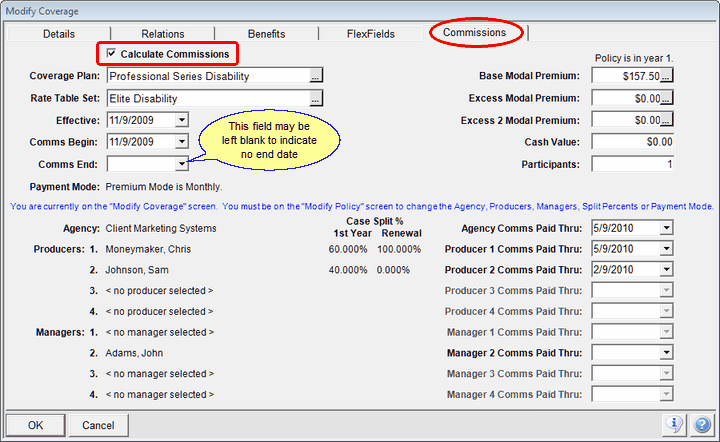Select manager name Adams, John
720x442 pixels.
pyautogui.click(x=134, y=353)
